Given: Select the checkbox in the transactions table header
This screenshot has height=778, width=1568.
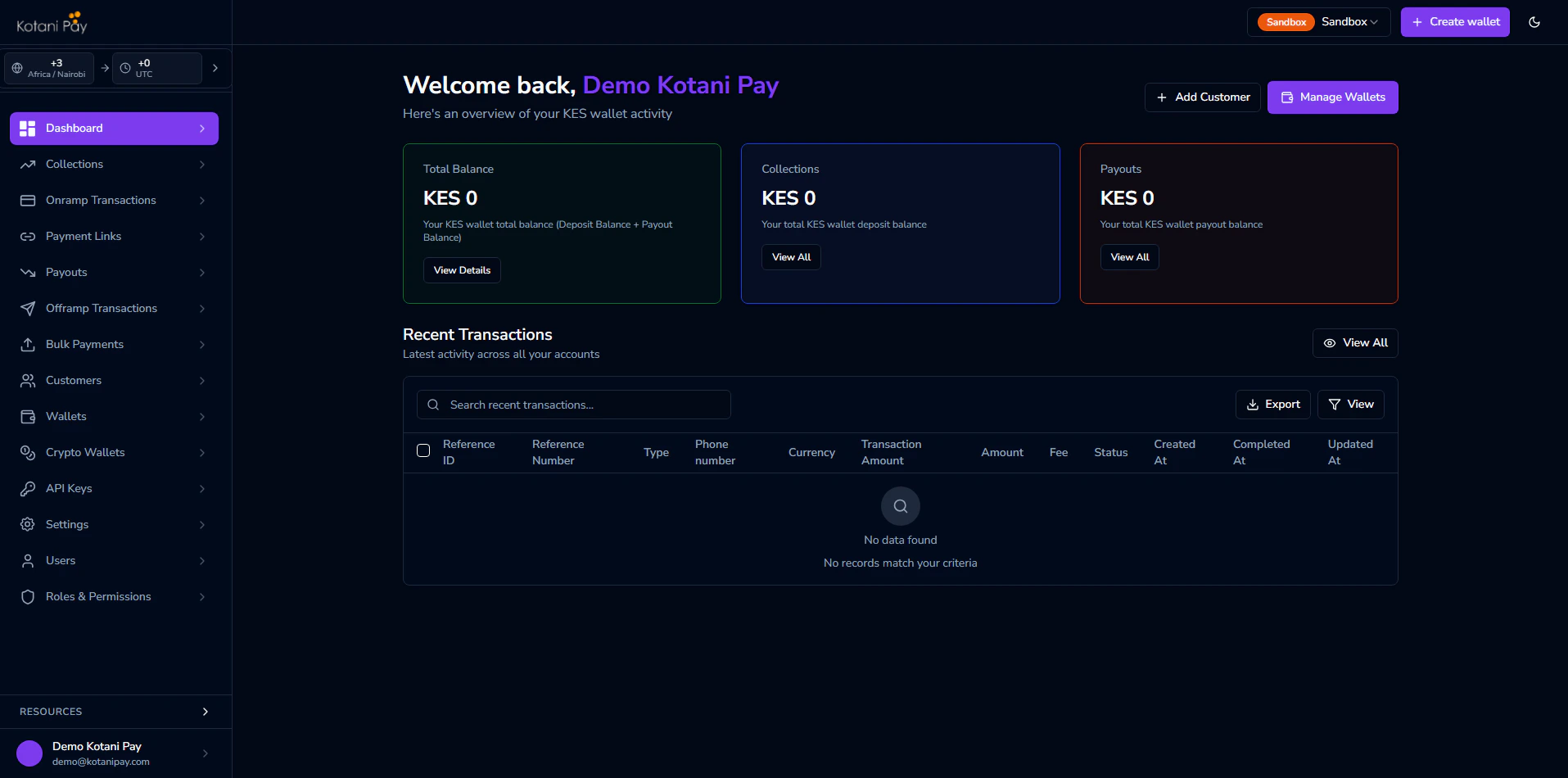Looking at the screenshot, I should tap(423, 450).
